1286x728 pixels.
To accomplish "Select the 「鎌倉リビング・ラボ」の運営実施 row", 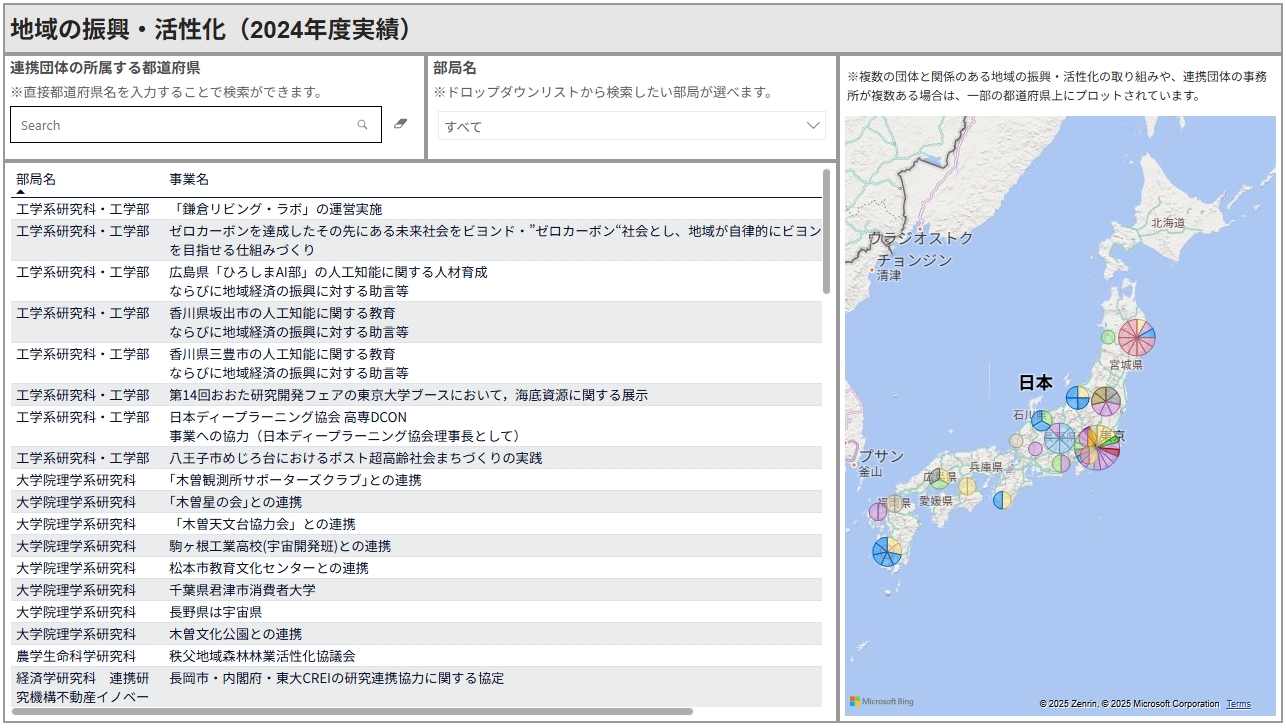I will pyautogui.click(x=276, y=209).
